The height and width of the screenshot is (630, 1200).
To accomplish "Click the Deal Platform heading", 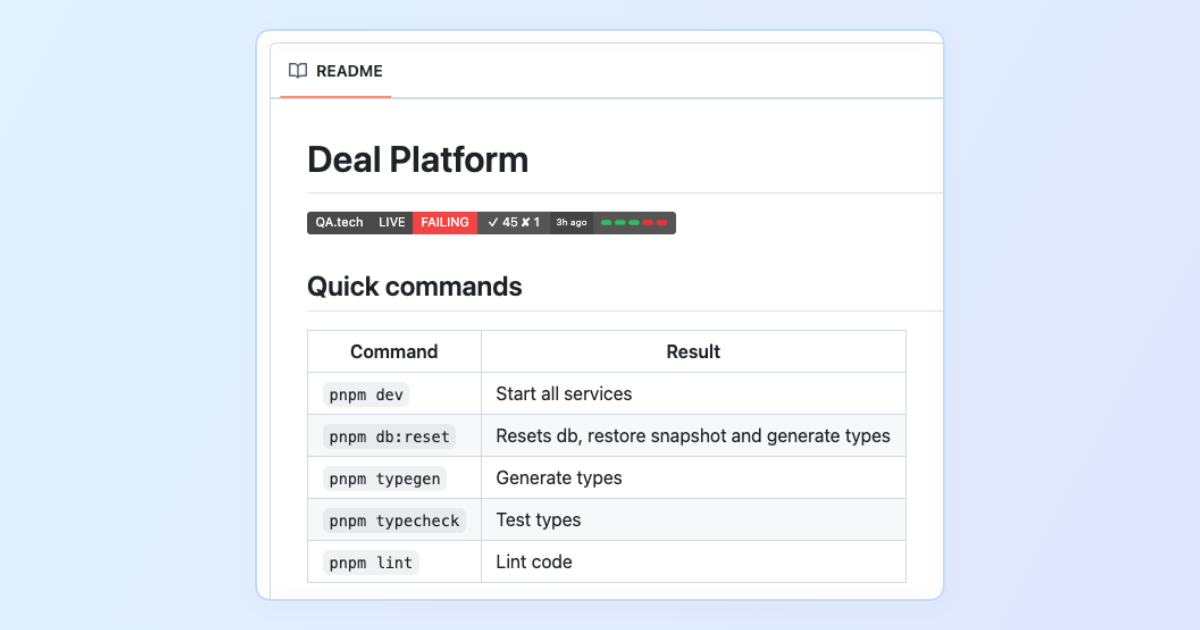I will coord(417,160).
